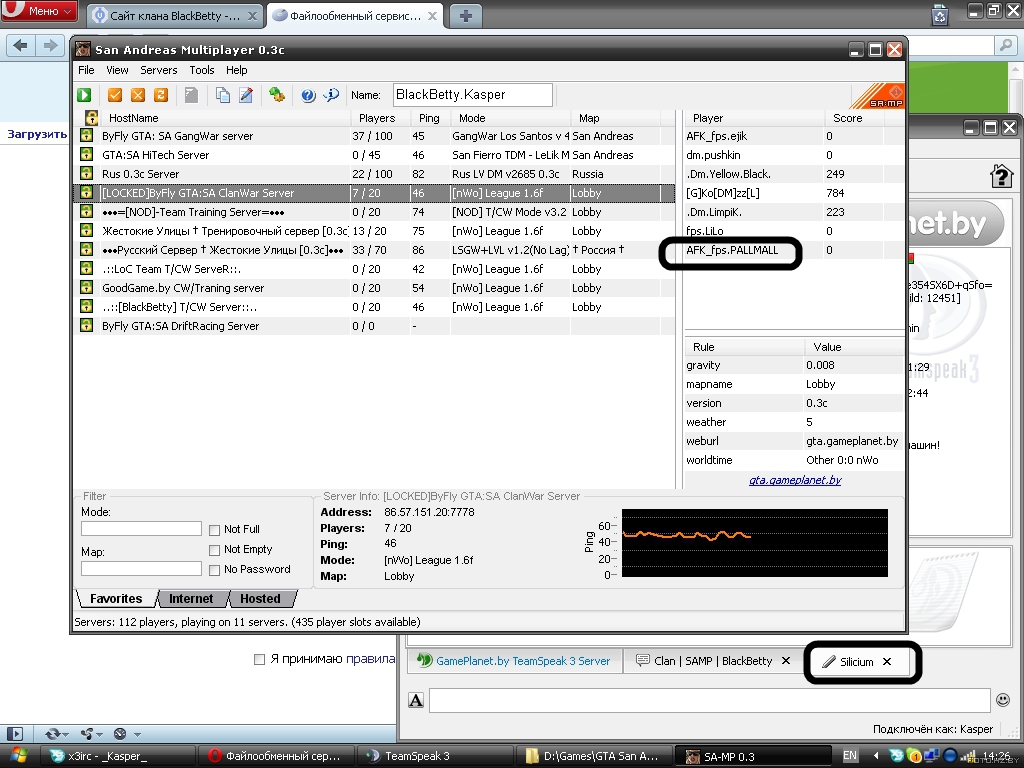The height and width of the screenshot is (768, 1024).
Task: Open the gta.gameplanet.by link
Action: 795,480
